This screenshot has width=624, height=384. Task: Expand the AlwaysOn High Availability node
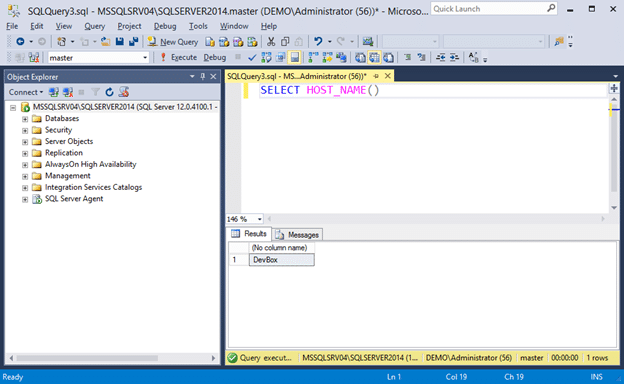(25, 165)
